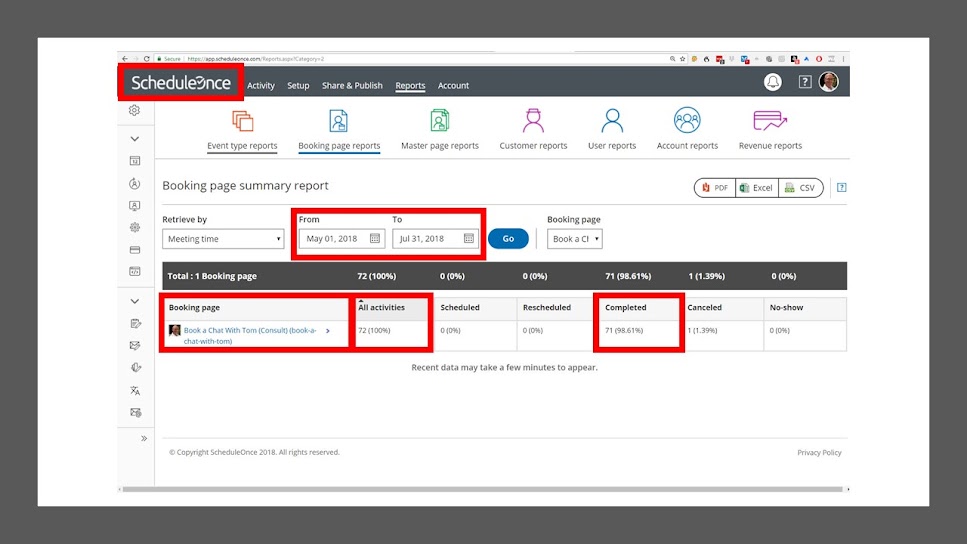The image size is (967, 544).
Task: Click the horizontal scrollbar at bottom
Action: [x=482, y=489]
